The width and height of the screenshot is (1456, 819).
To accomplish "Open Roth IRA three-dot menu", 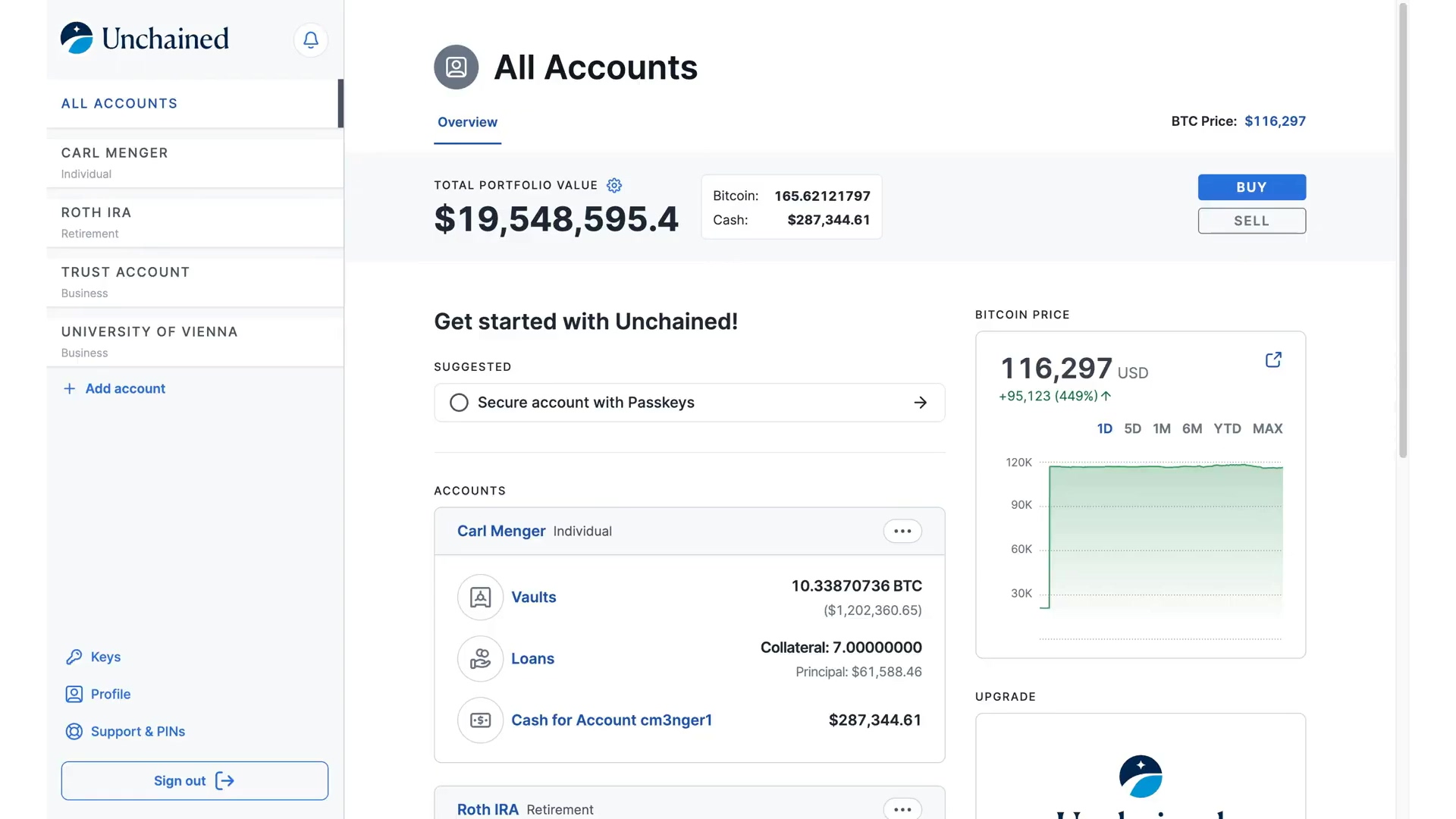I will (902, 809).
